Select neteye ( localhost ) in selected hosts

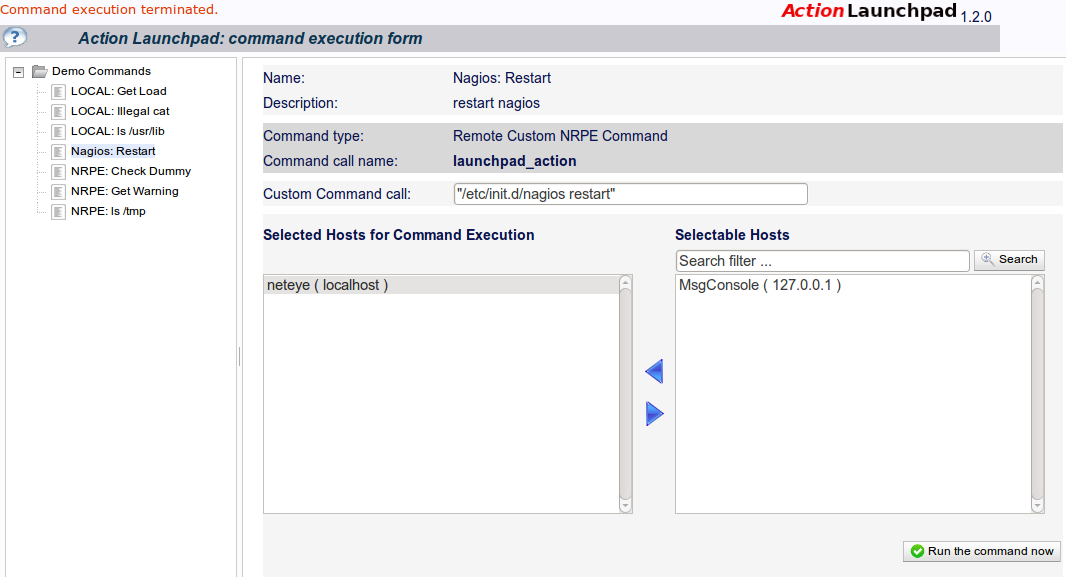coord(441,285)
